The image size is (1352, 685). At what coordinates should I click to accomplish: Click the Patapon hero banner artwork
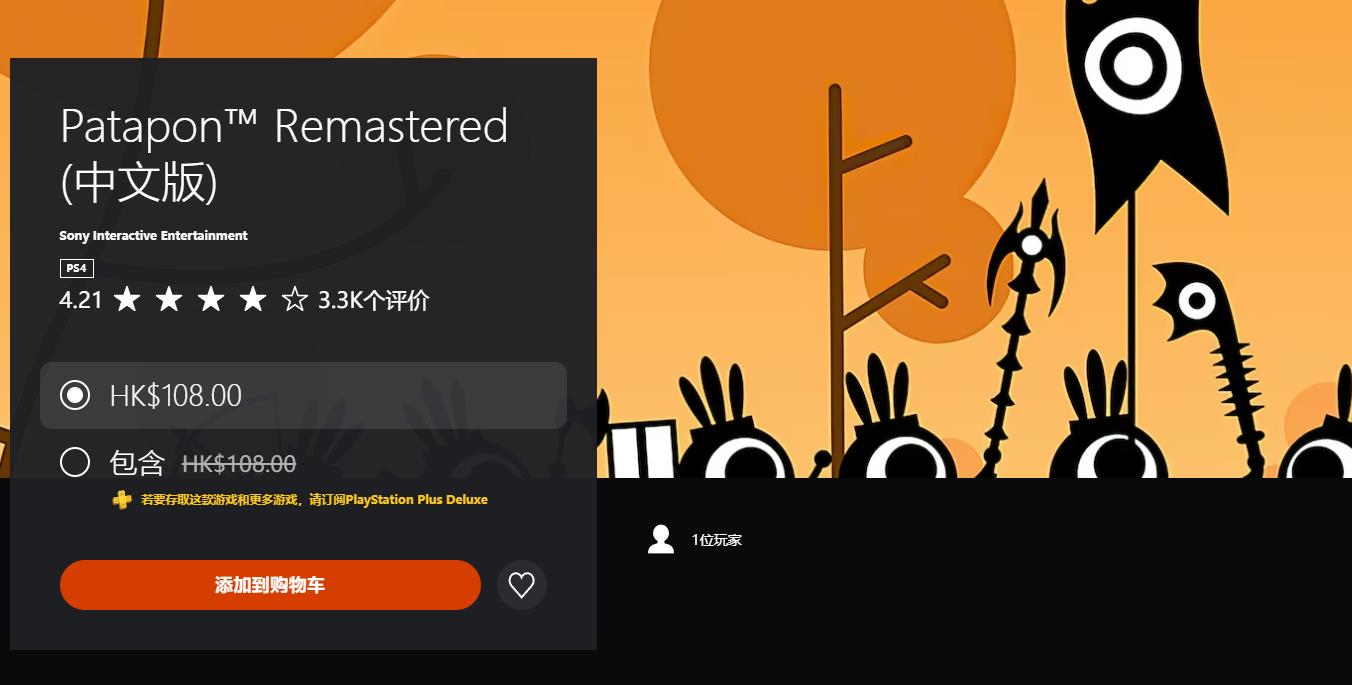click(x=975, y=239)
